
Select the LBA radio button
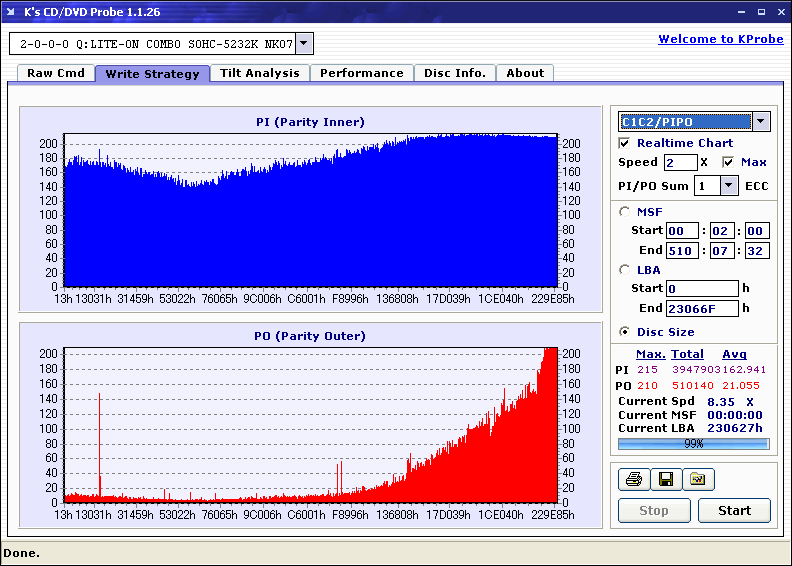[x=624, y=270]
